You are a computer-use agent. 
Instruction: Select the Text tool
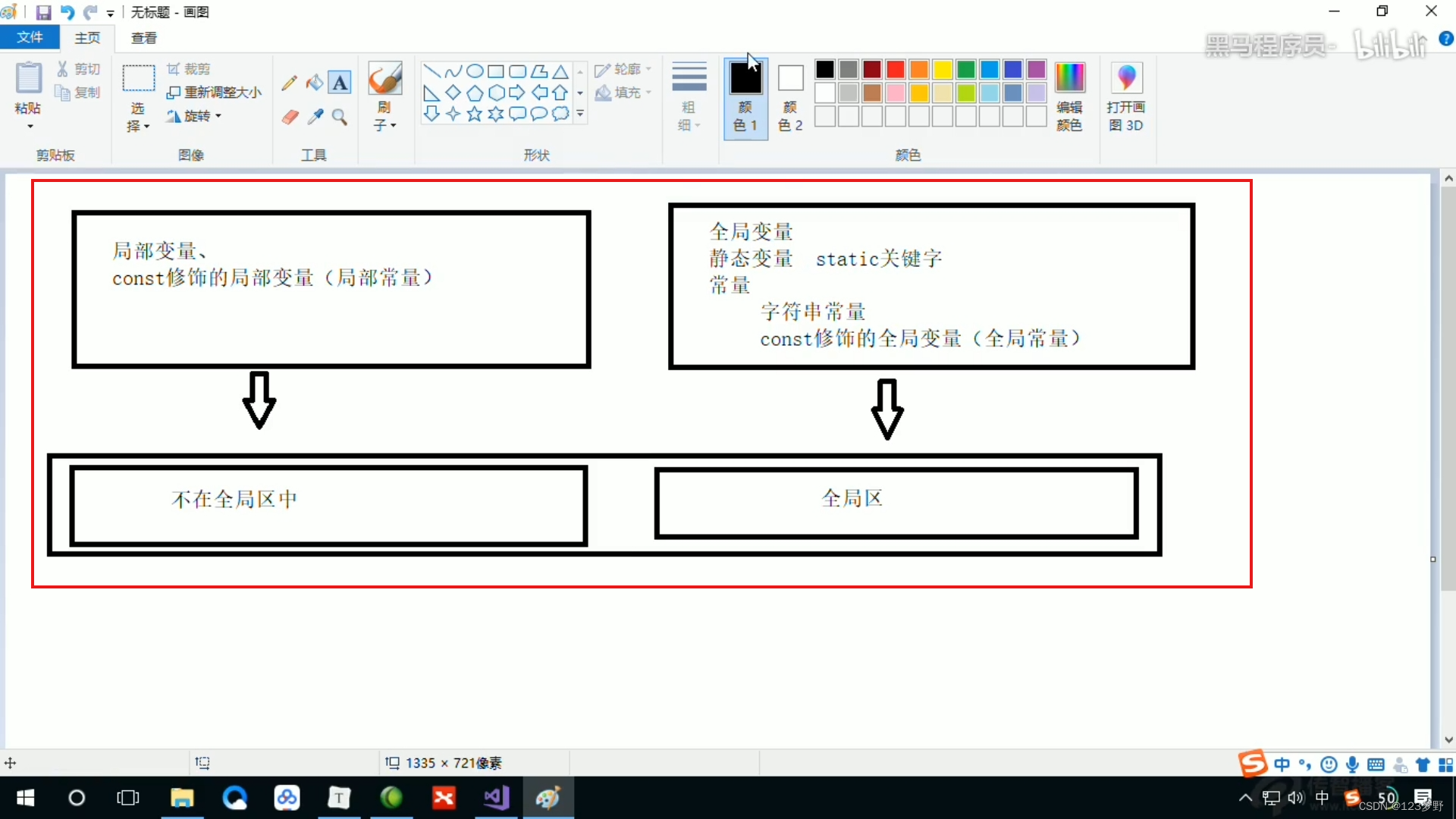[x=340, y=83]
